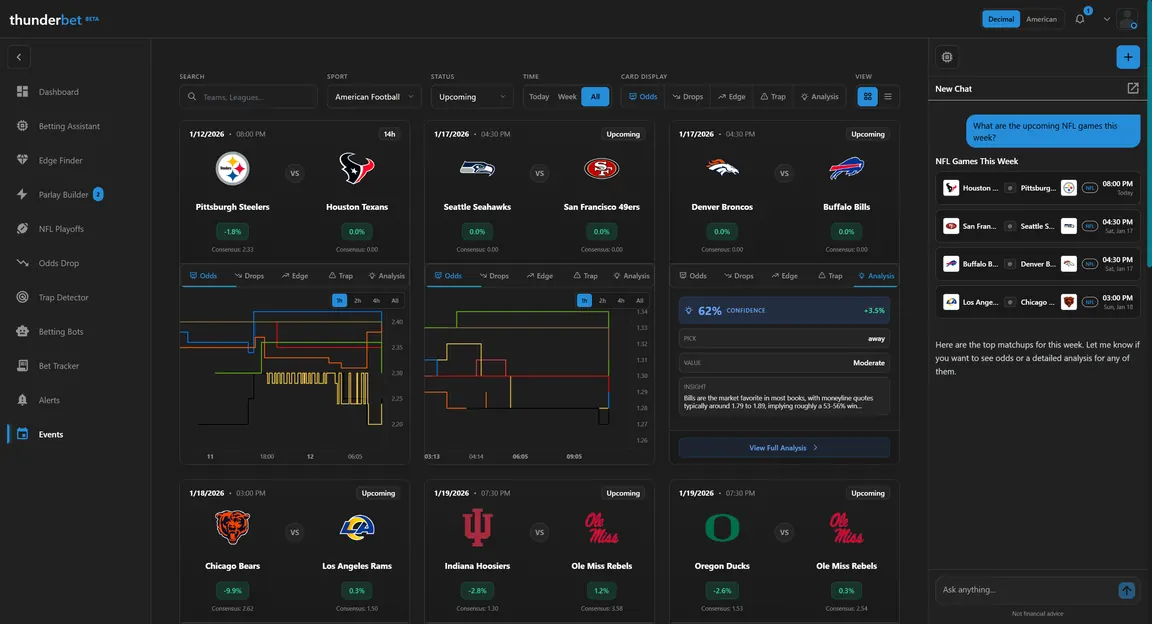Expand the chevron beside the notification bell
The height and width of the screenshot is (624, 1152).
pos(1107,19)
